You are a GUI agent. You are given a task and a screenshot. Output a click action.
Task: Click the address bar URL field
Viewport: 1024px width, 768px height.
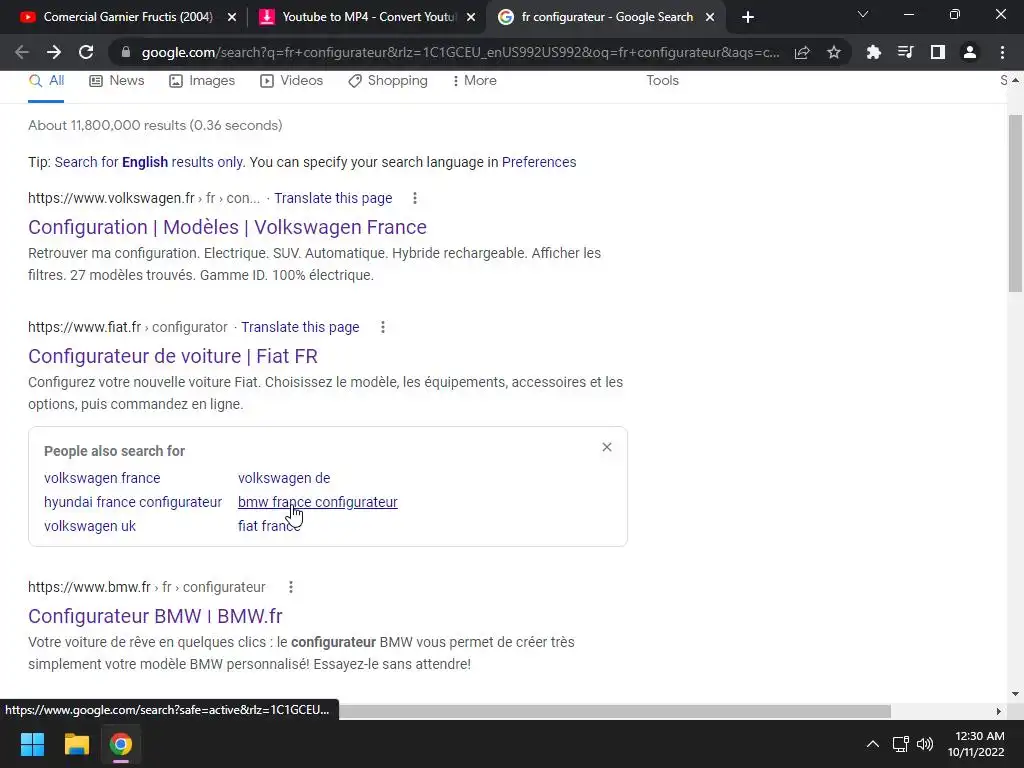(x=460, y=52)
